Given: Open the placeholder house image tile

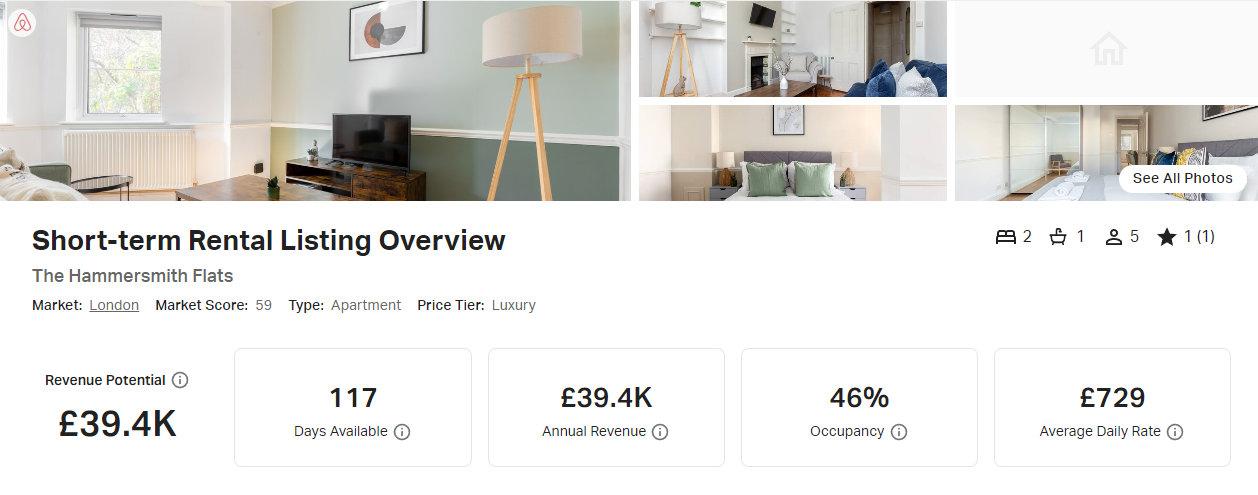Looking at the screenshot, I should [1106, 48].
